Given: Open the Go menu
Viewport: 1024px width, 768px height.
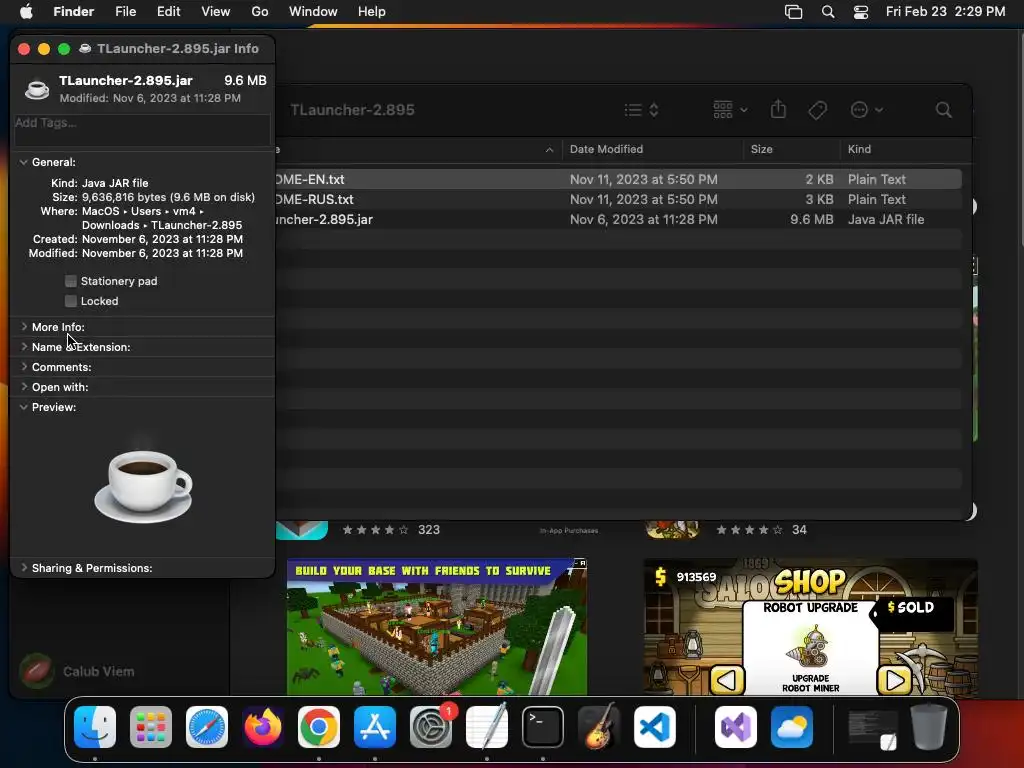Looking at the screenshot, I should (x=260, y=12).
